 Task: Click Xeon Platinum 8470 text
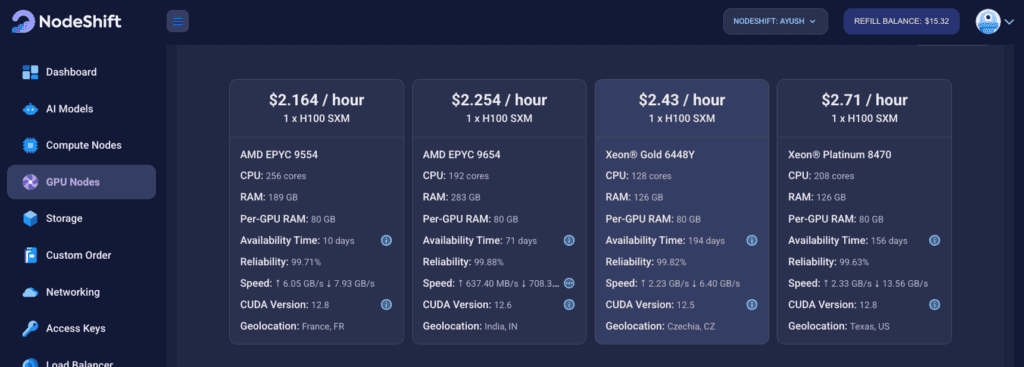pyautogui.click(x=840, y=155)
